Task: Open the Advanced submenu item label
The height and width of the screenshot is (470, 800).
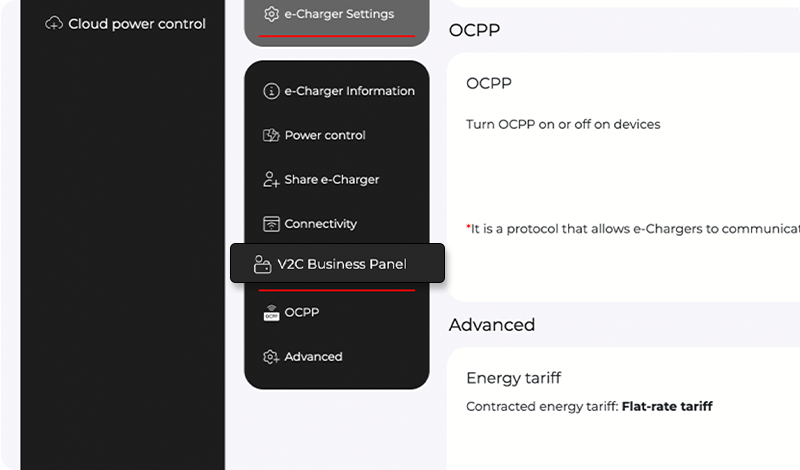Action: coord(313,357)
